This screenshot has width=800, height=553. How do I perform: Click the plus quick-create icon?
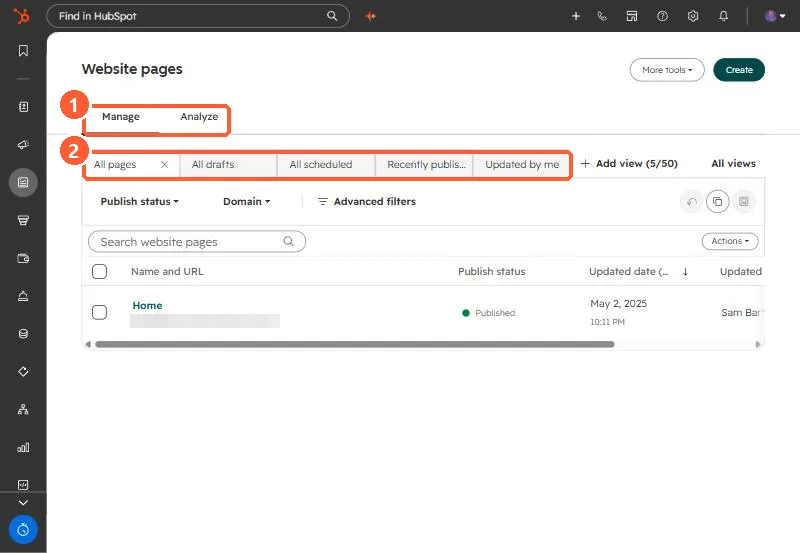(576, 16)
